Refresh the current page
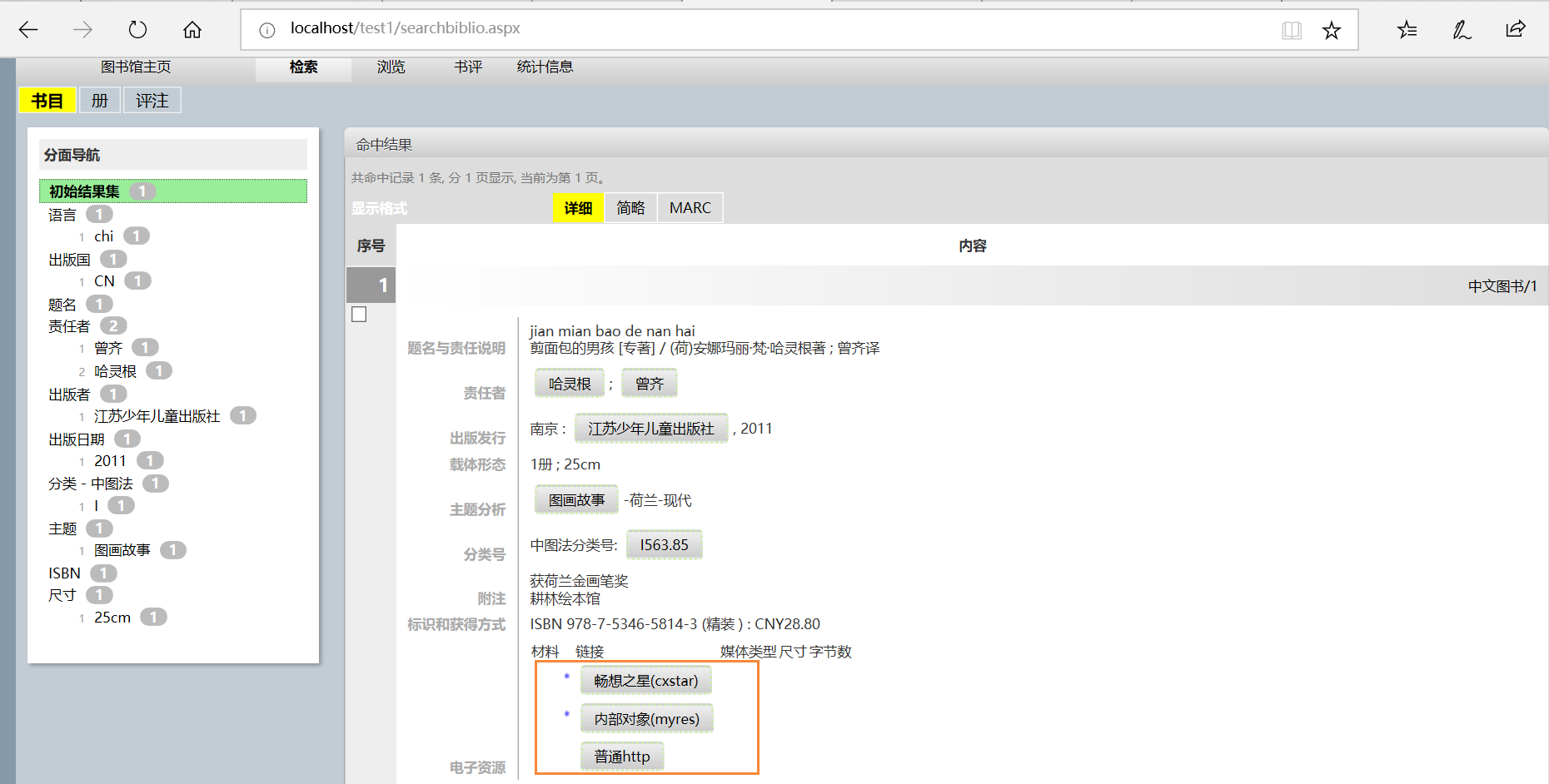 point(137,29)
